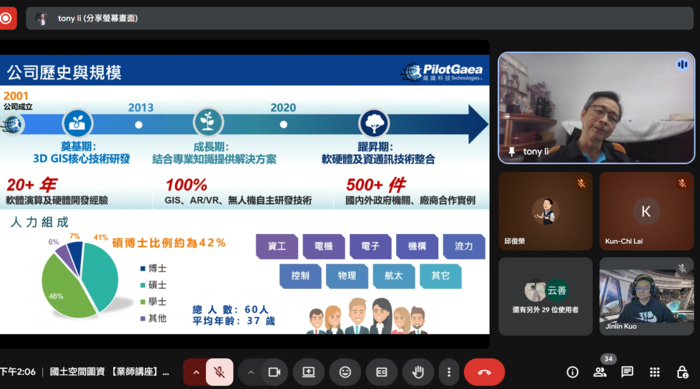The height and width of the screenshot is (389, 700).
Task: Select Kun-Chi Lai participant tile
Action: pyautogui.click(x=646, y=211)
